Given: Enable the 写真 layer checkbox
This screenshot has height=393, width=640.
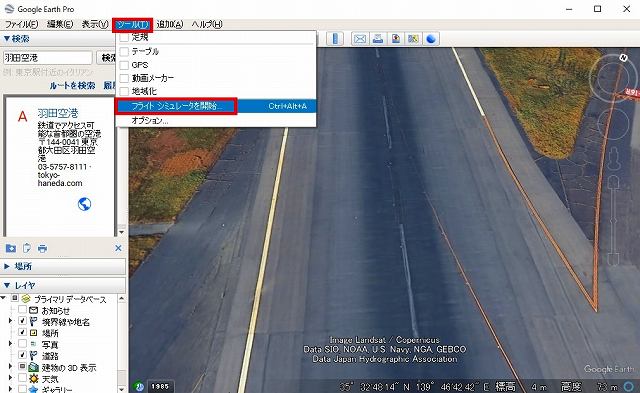Looking at the screenshot, I should click(22, 344).
